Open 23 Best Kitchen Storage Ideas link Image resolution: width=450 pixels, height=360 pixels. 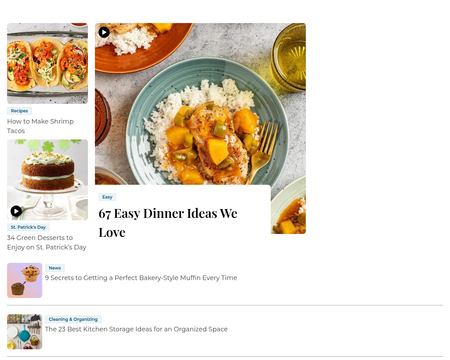136,329
